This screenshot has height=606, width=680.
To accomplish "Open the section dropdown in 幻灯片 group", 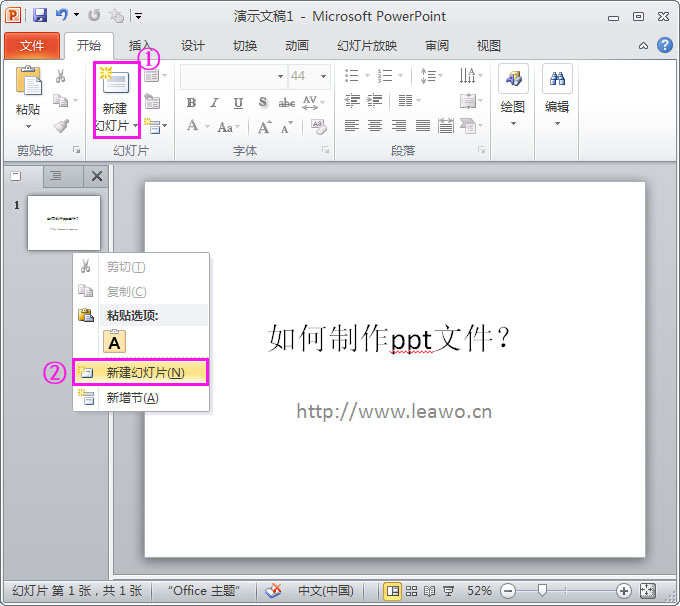I will 155,126.
